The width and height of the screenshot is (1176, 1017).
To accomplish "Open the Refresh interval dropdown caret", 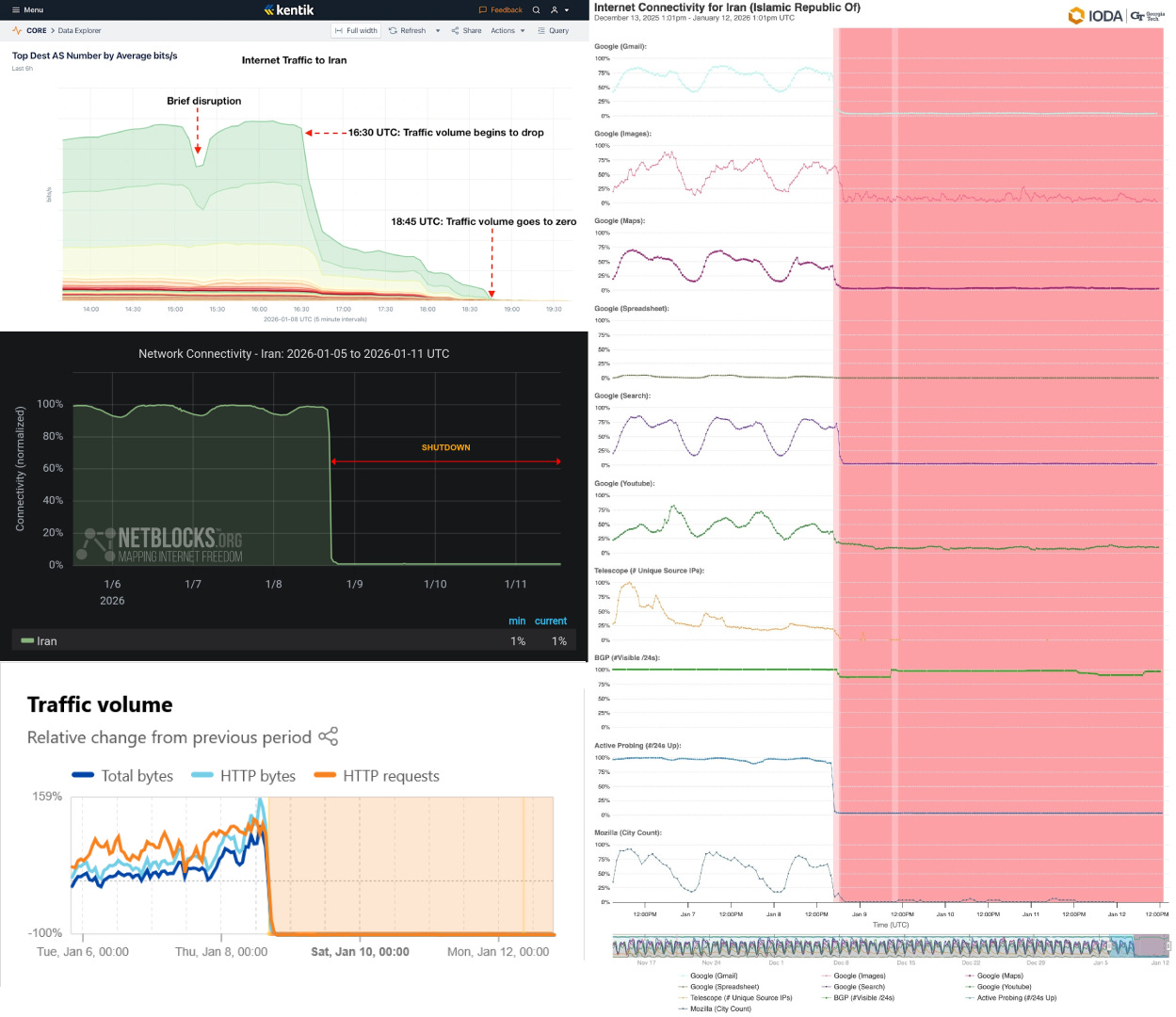I will coord(437,30).
